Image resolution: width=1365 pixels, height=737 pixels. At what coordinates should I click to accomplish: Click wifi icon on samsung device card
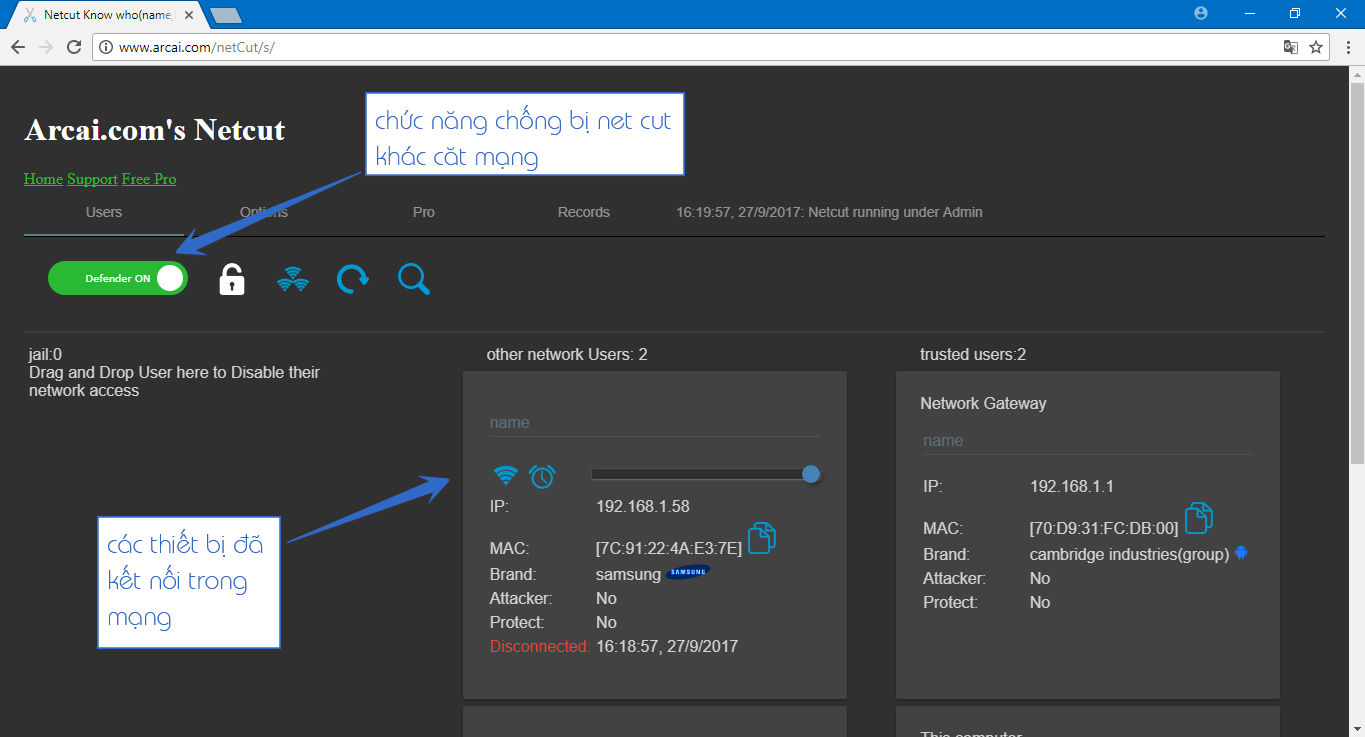(507, 476)
